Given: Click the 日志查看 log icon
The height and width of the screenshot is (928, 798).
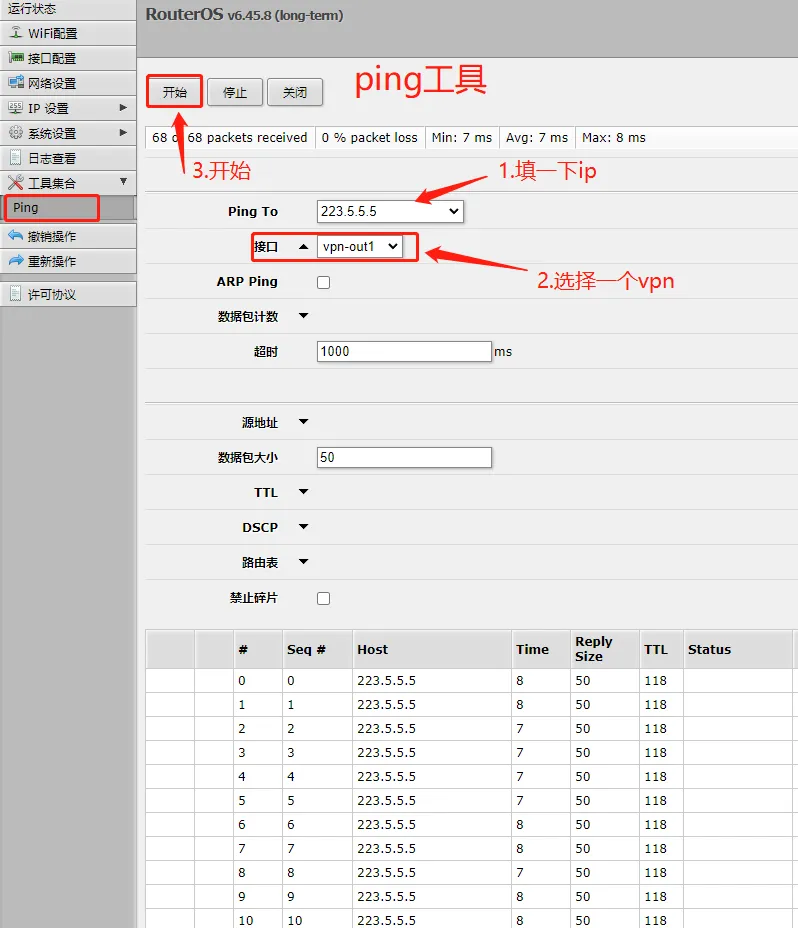Looking at the screenshot, I should [x=16, y=157].
